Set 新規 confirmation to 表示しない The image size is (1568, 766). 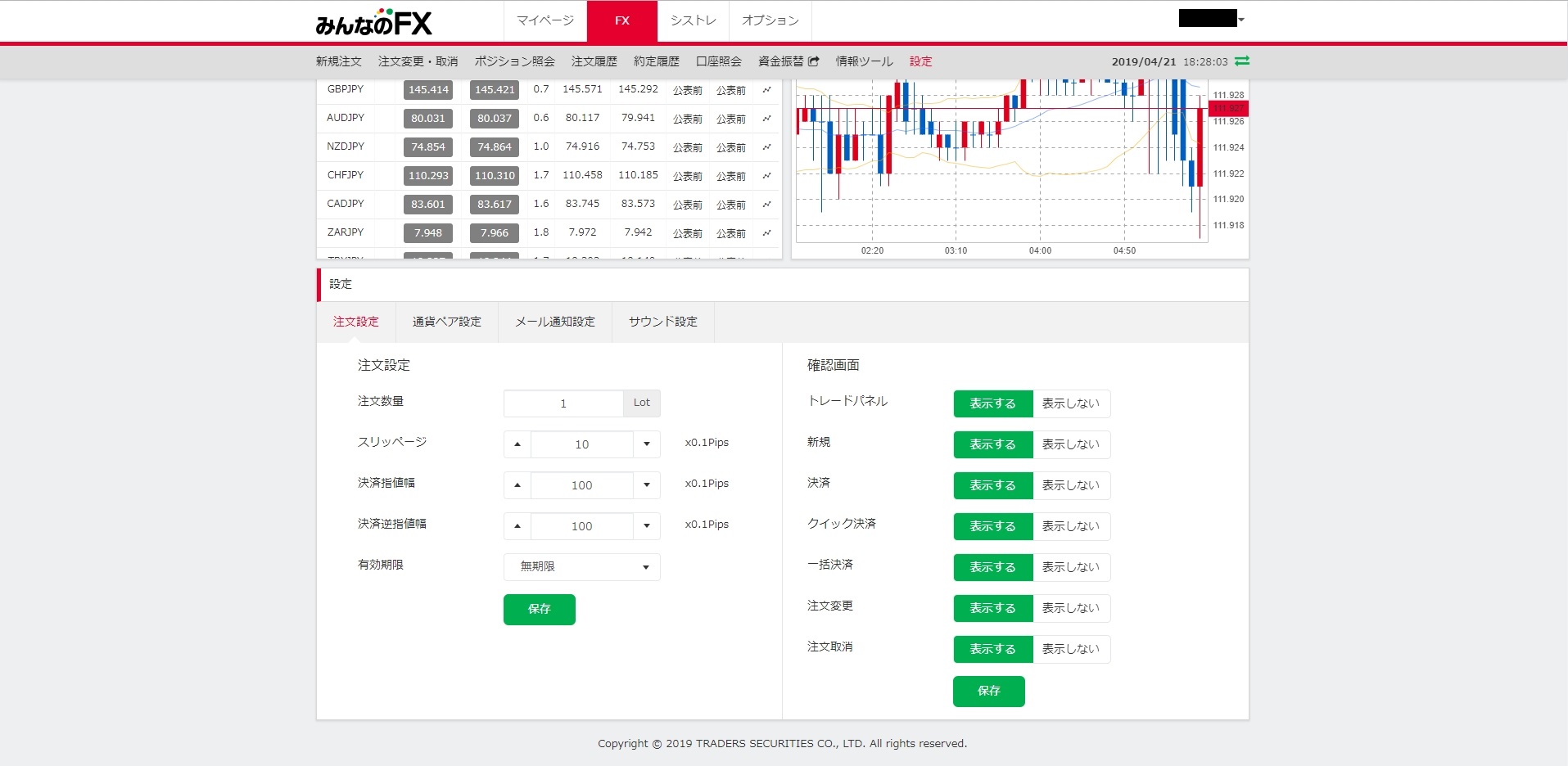point(1070,444)
